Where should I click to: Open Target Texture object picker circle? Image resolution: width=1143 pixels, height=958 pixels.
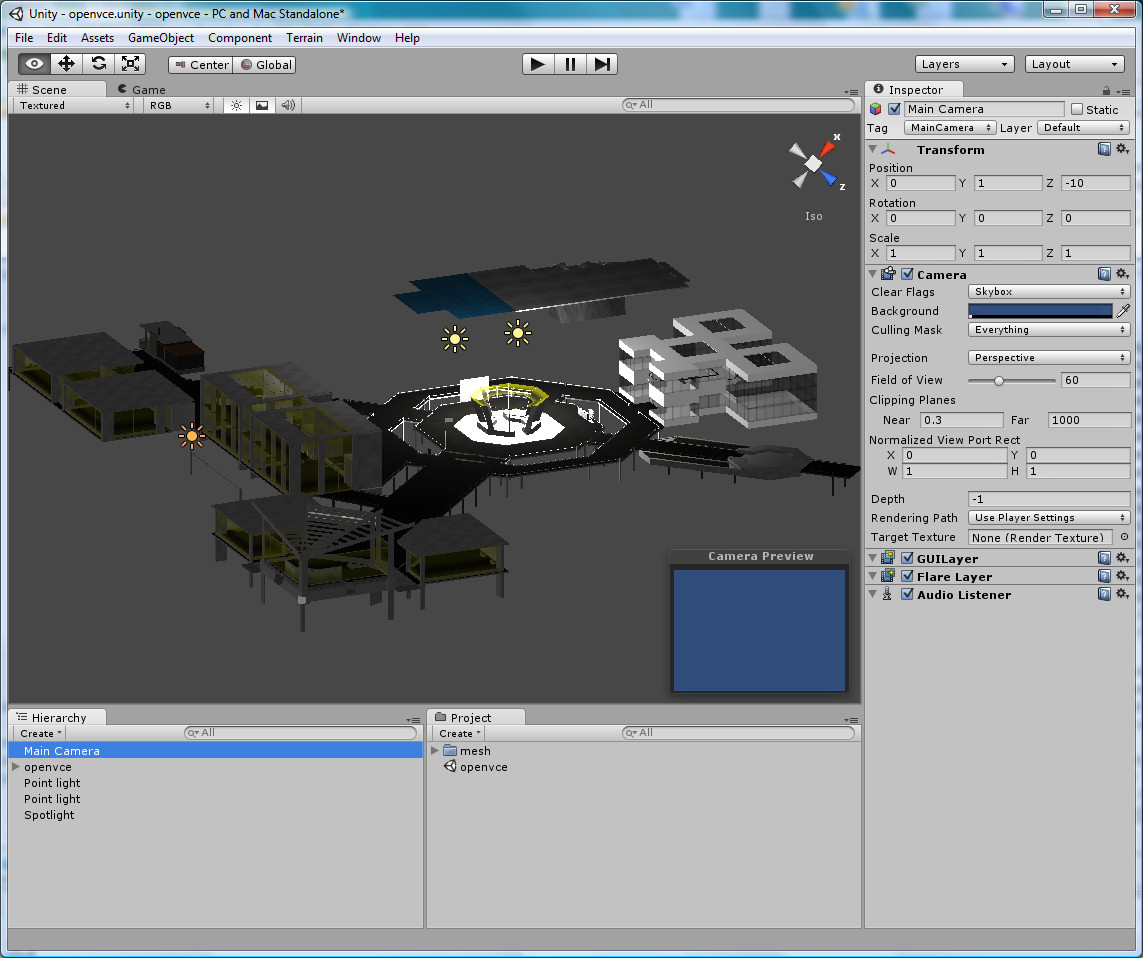point(1124,537)
